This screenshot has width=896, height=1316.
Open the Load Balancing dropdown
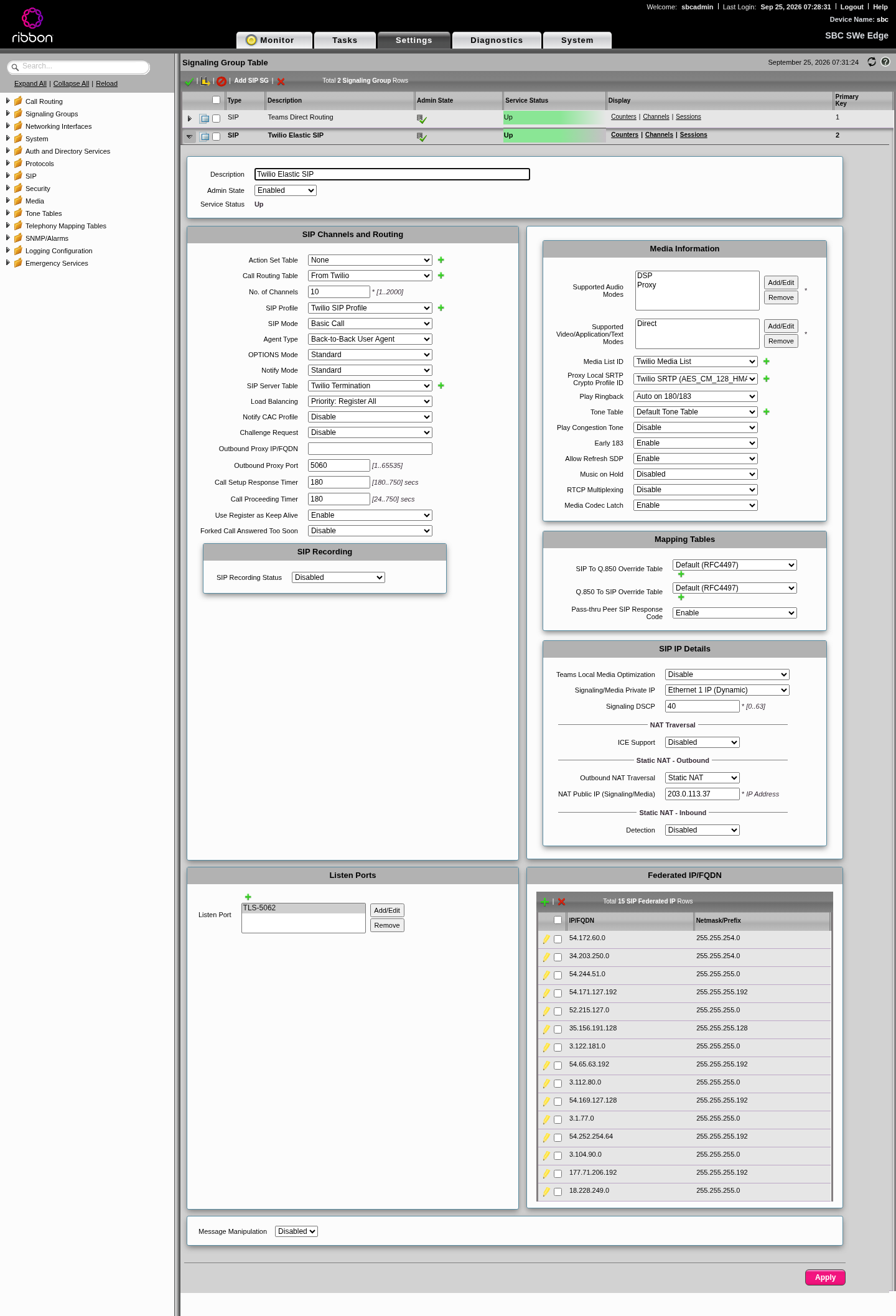point(370,401)
